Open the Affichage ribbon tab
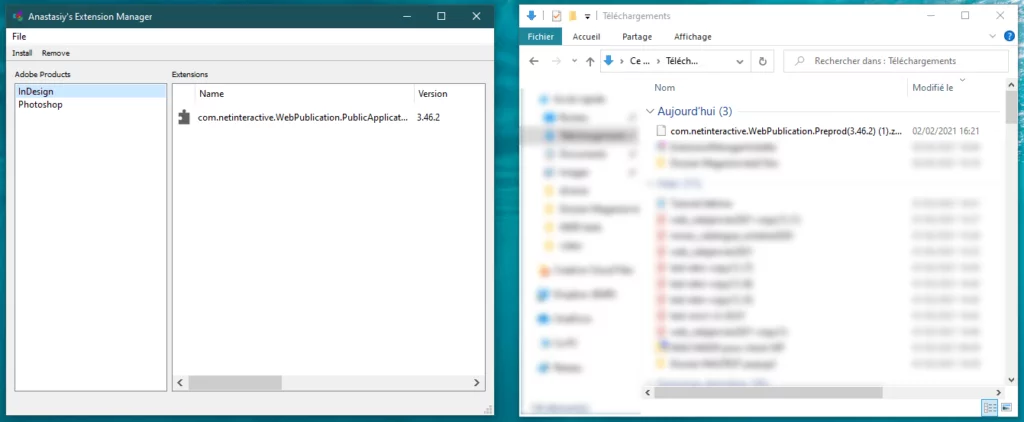Image resolution: width=1024 pixels, height=422 pixels. [693, 37]
